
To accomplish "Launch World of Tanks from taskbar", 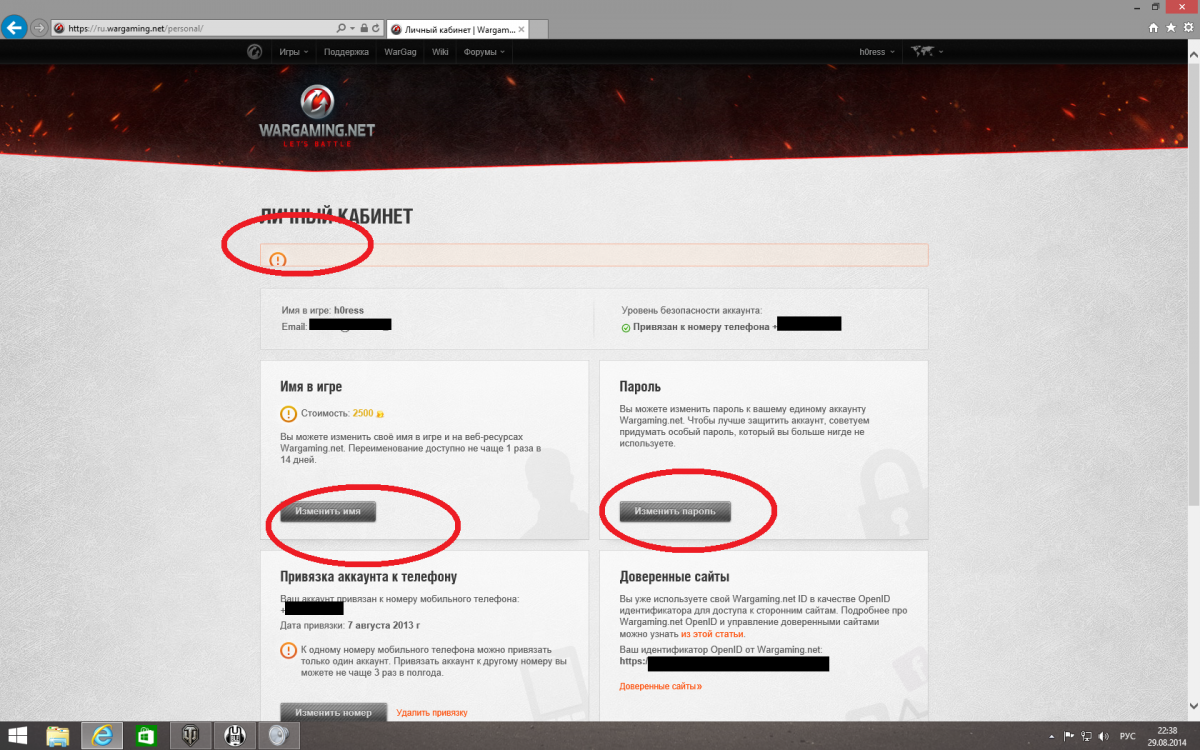I will (190, 736).
